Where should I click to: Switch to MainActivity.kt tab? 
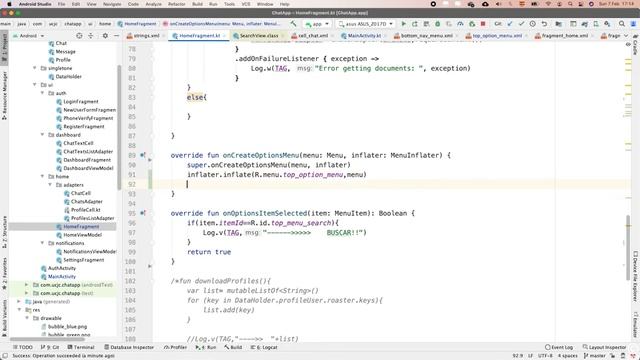coord(364,36)
